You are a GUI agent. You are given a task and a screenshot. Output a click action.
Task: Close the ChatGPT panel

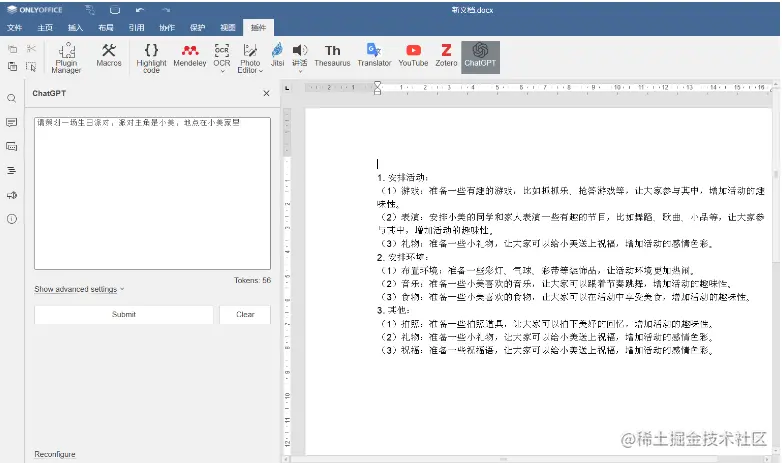(266, 93)
